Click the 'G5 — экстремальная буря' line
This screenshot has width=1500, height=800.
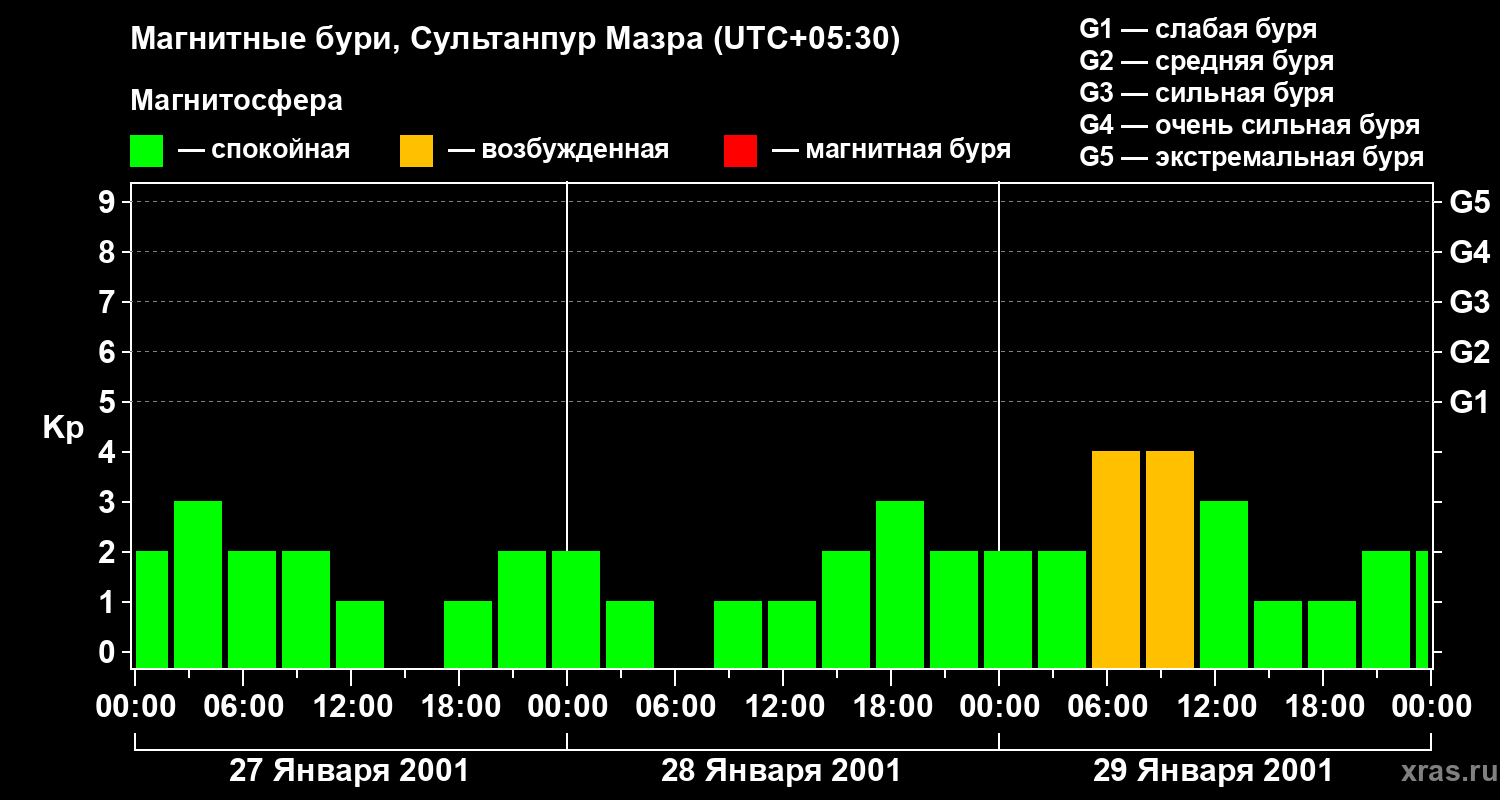1252,157
